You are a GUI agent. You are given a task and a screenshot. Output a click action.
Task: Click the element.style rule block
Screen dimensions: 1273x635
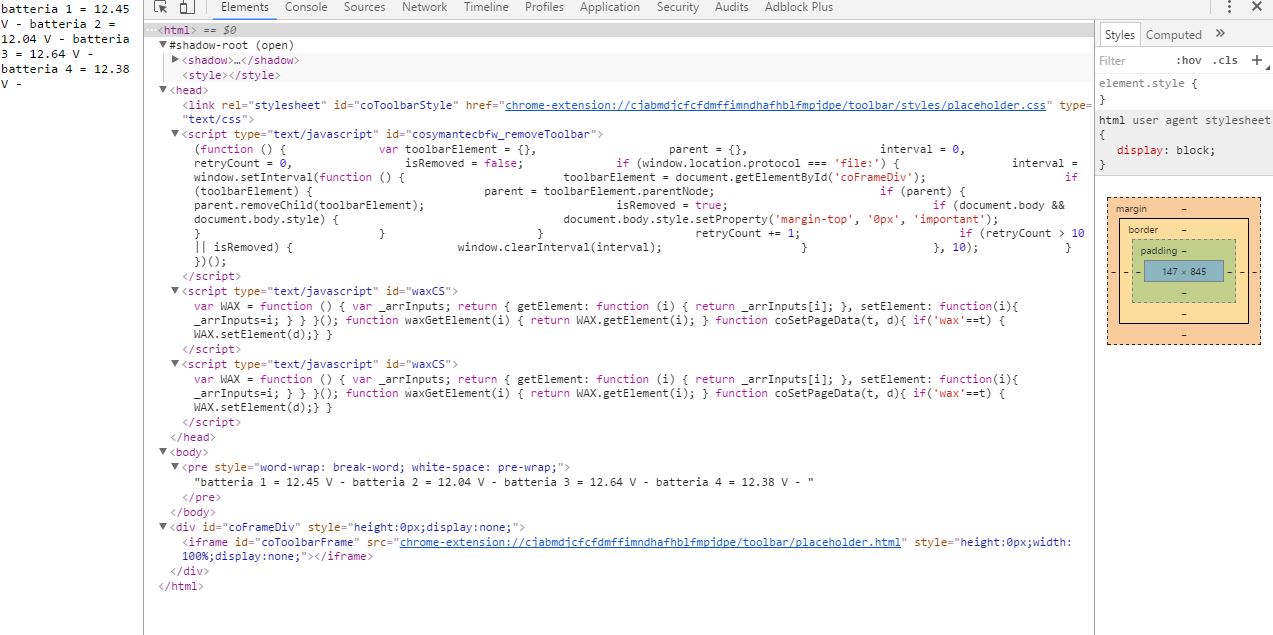pyautogui.click(x=1184, y=91)
